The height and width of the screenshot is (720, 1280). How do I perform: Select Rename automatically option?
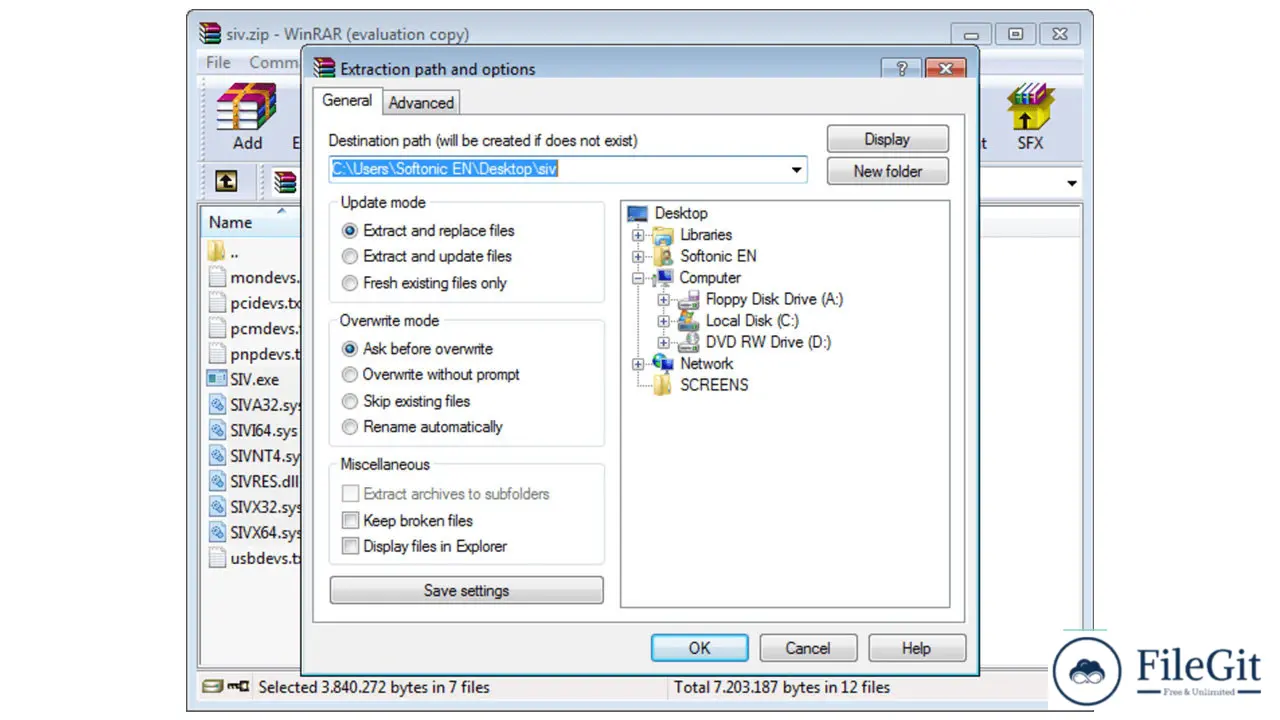(x=350, y=427)
